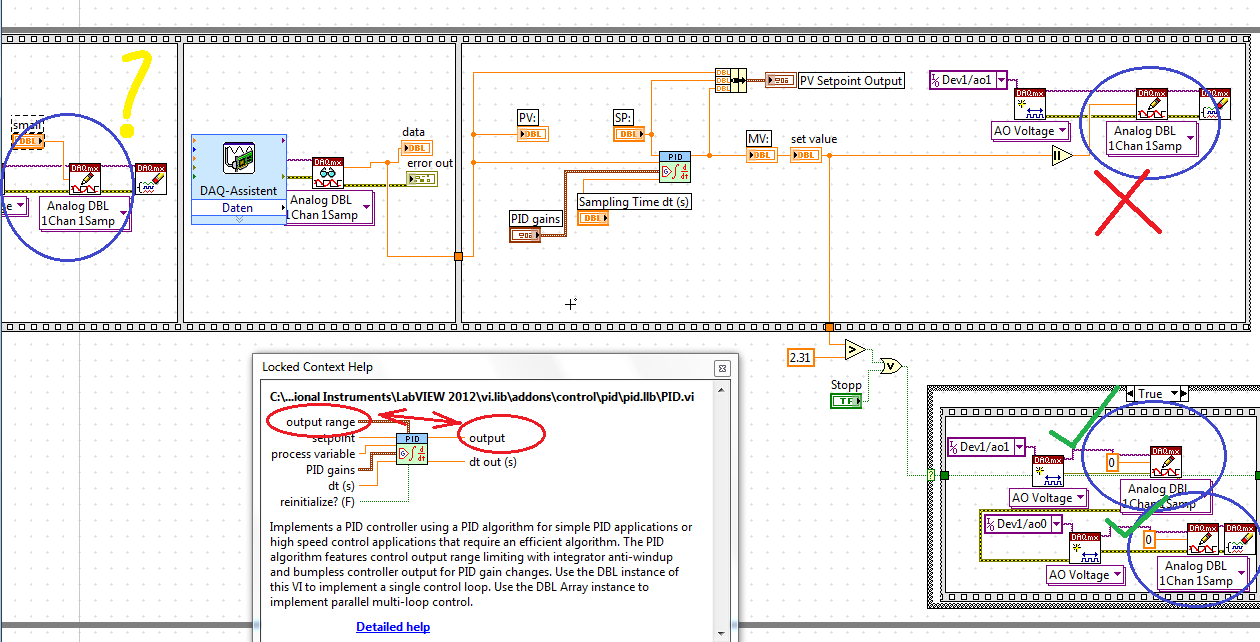Expand the DAQ-Assistent double-chevron expander

pyautogui.click(x=238, y=220)
